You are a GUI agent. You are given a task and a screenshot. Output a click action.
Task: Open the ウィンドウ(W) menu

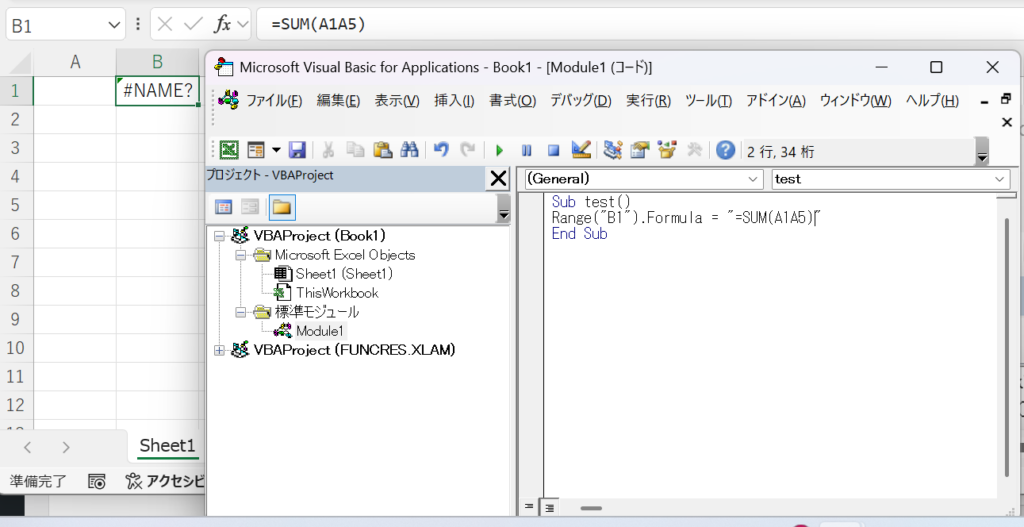coord(856,101)
